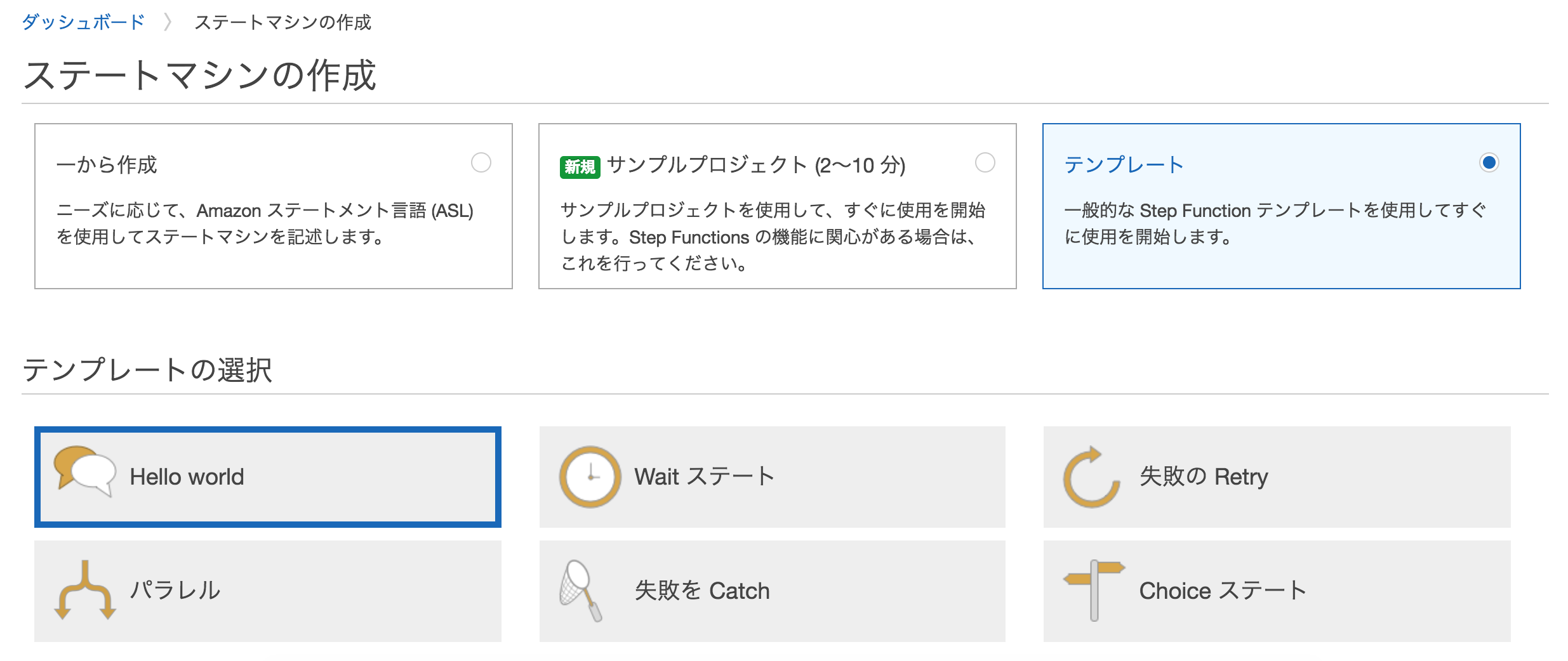Click the signpost icon for Choice ステート
Image resolution: width=1568 pixels, height=661 pixels.
tap(1094, 590)
